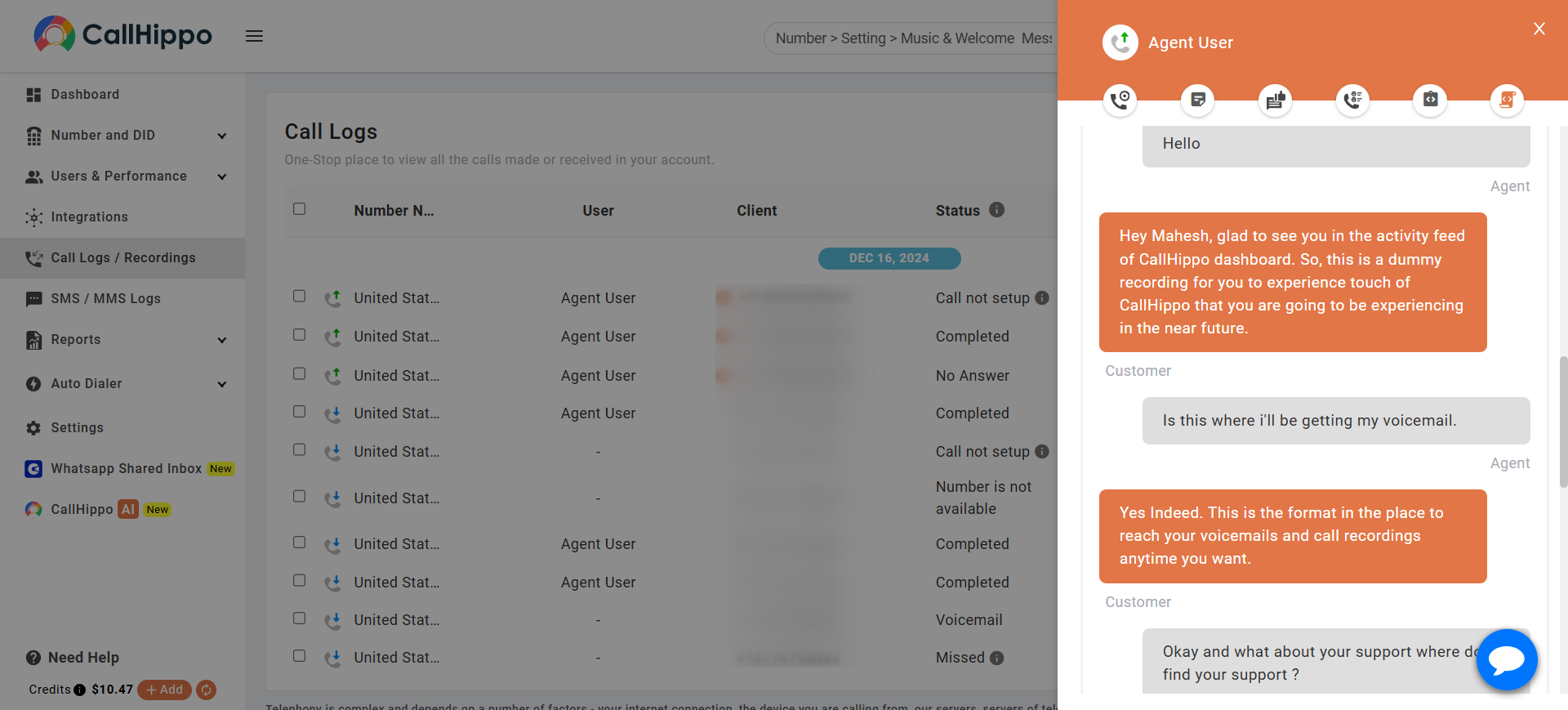Open the call notes icon in Agent User panel
This screenshot has width=1568, height=710.
pos(1197,100)
